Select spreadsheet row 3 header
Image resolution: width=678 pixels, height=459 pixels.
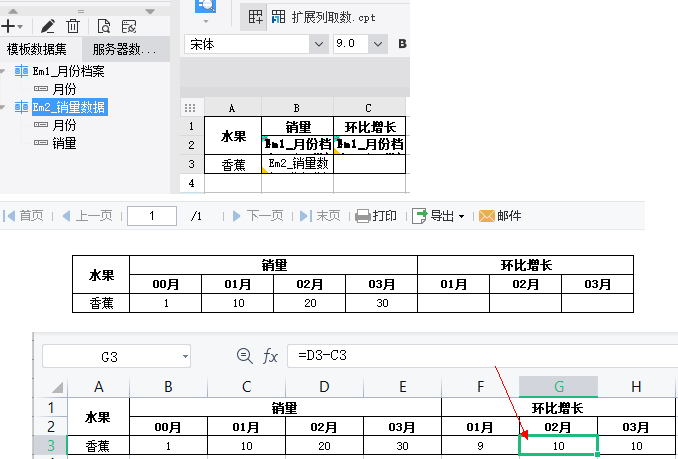point(51,445)
